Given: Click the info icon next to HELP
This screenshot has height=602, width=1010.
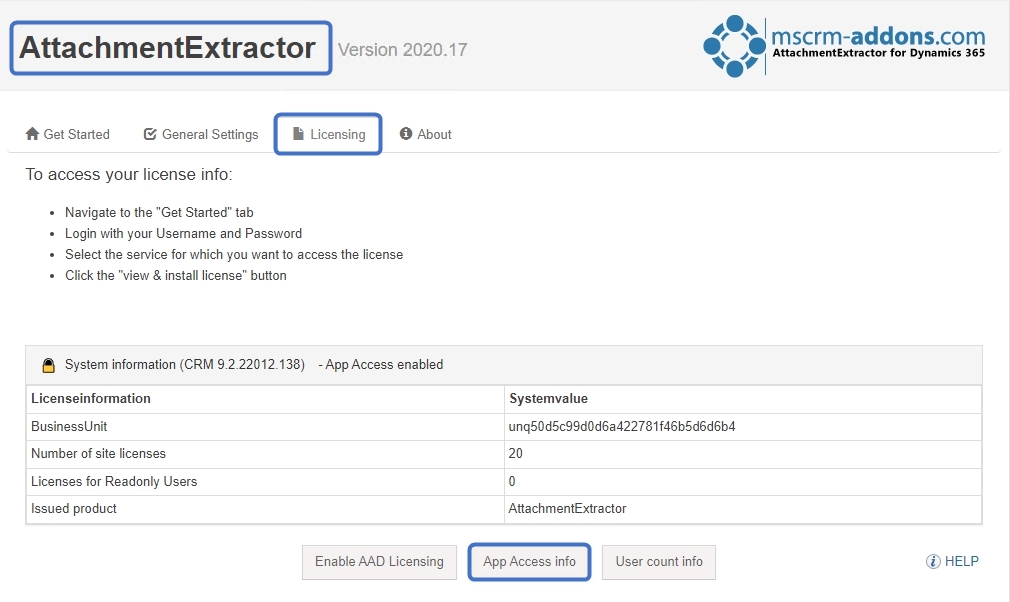Looking at the screenshot, I should coord(933,561).
